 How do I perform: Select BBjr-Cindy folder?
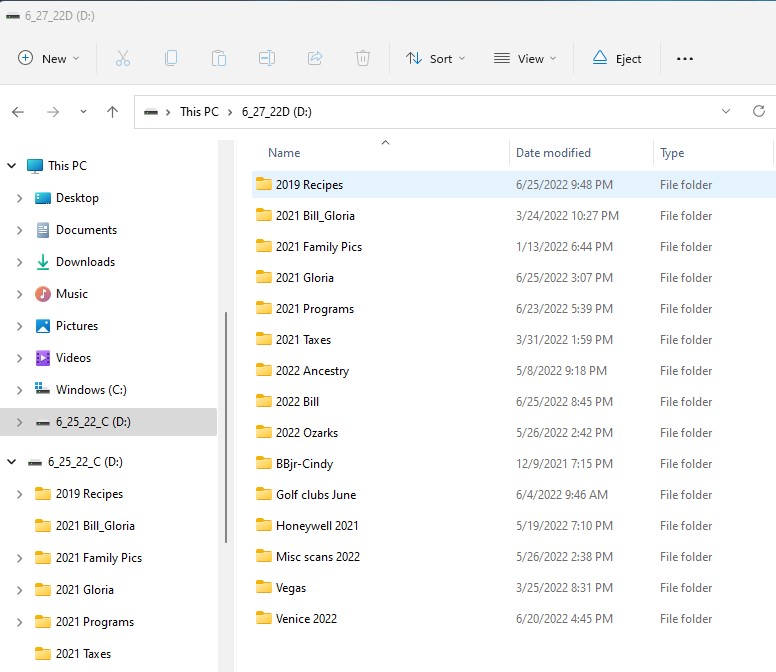coord(304,464)
